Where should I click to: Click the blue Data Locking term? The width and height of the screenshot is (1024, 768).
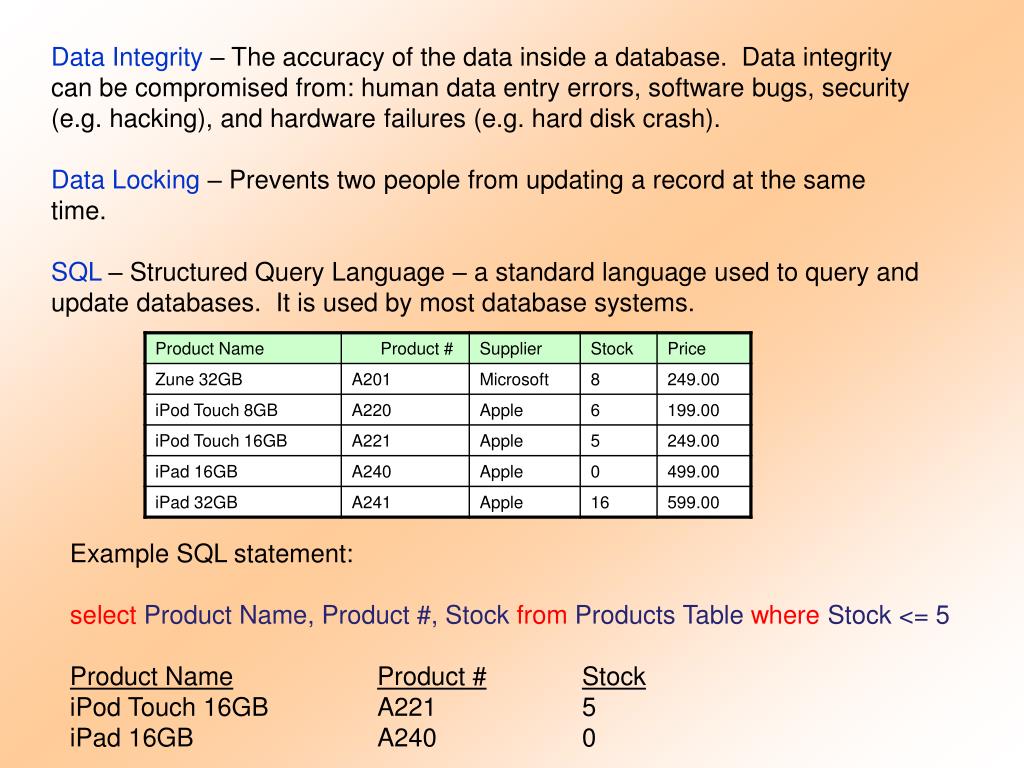(x=125, y=180)
